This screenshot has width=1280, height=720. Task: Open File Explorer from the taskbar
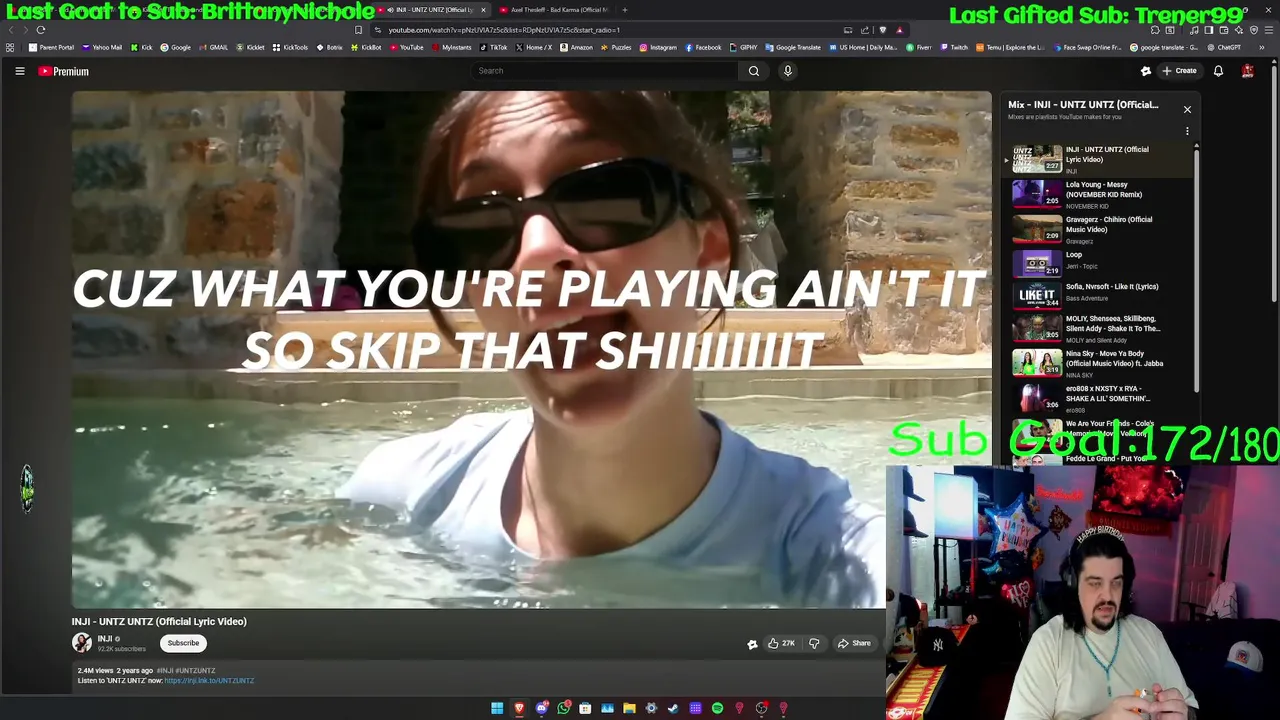[629, 708]
